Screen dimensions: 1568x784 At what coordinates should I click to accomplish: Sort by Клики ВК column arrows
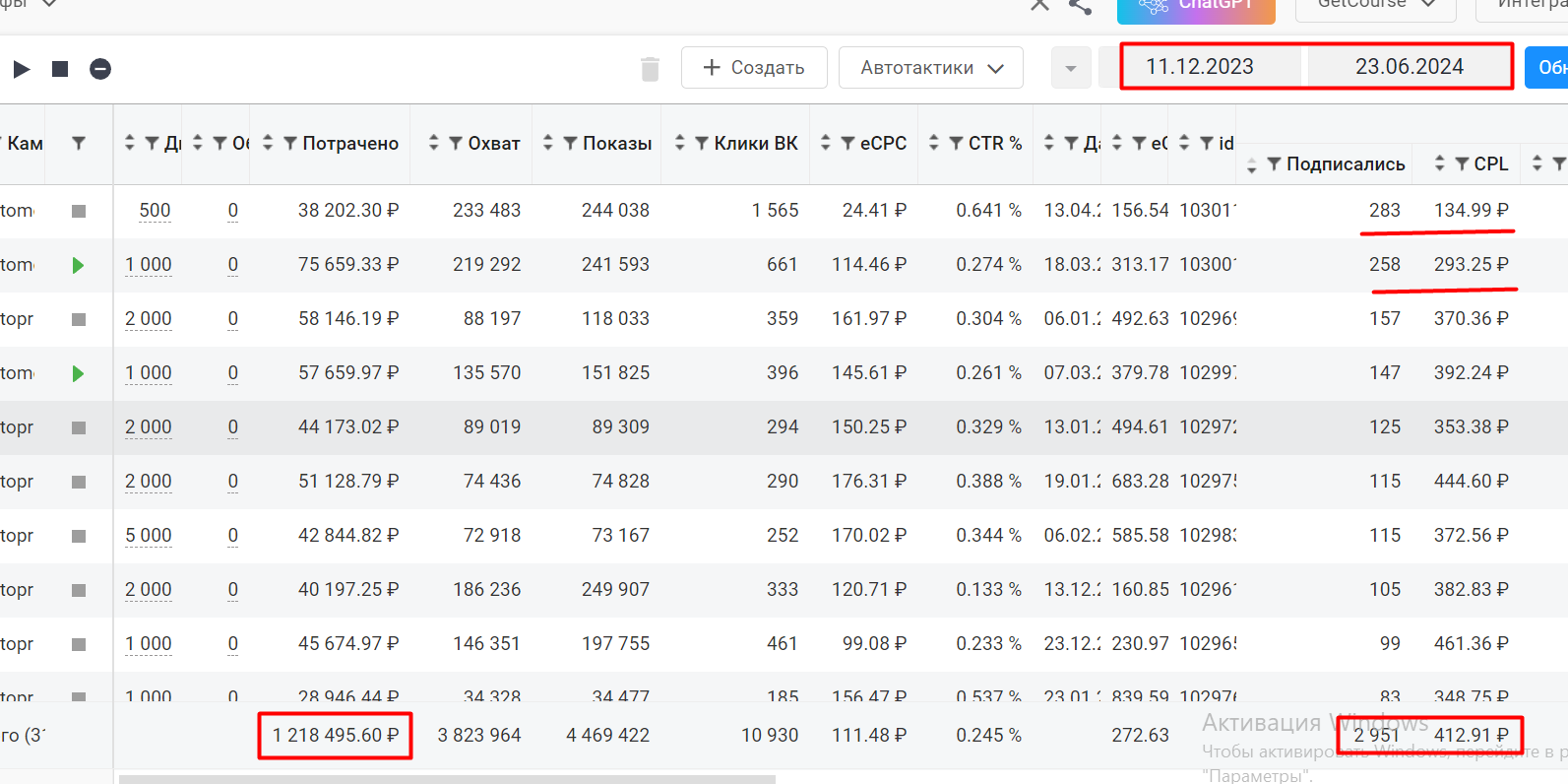click(x=679, y=144)
